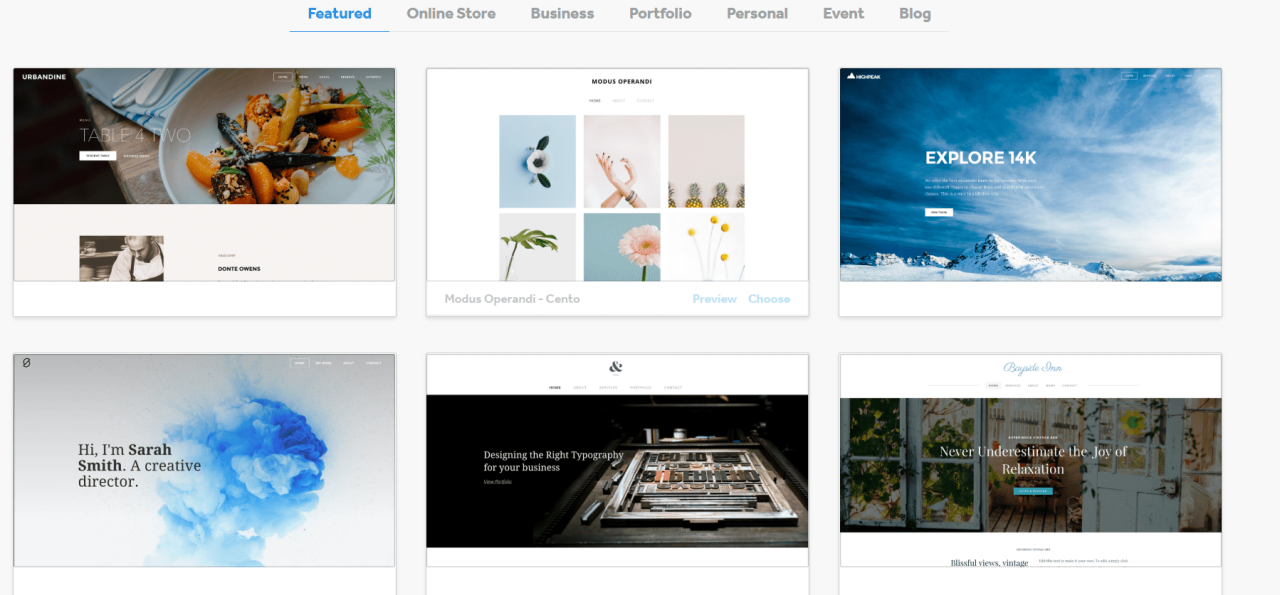
Task: Click the Modus Operandi - Cento theme name
Action: tap(511, 298)
